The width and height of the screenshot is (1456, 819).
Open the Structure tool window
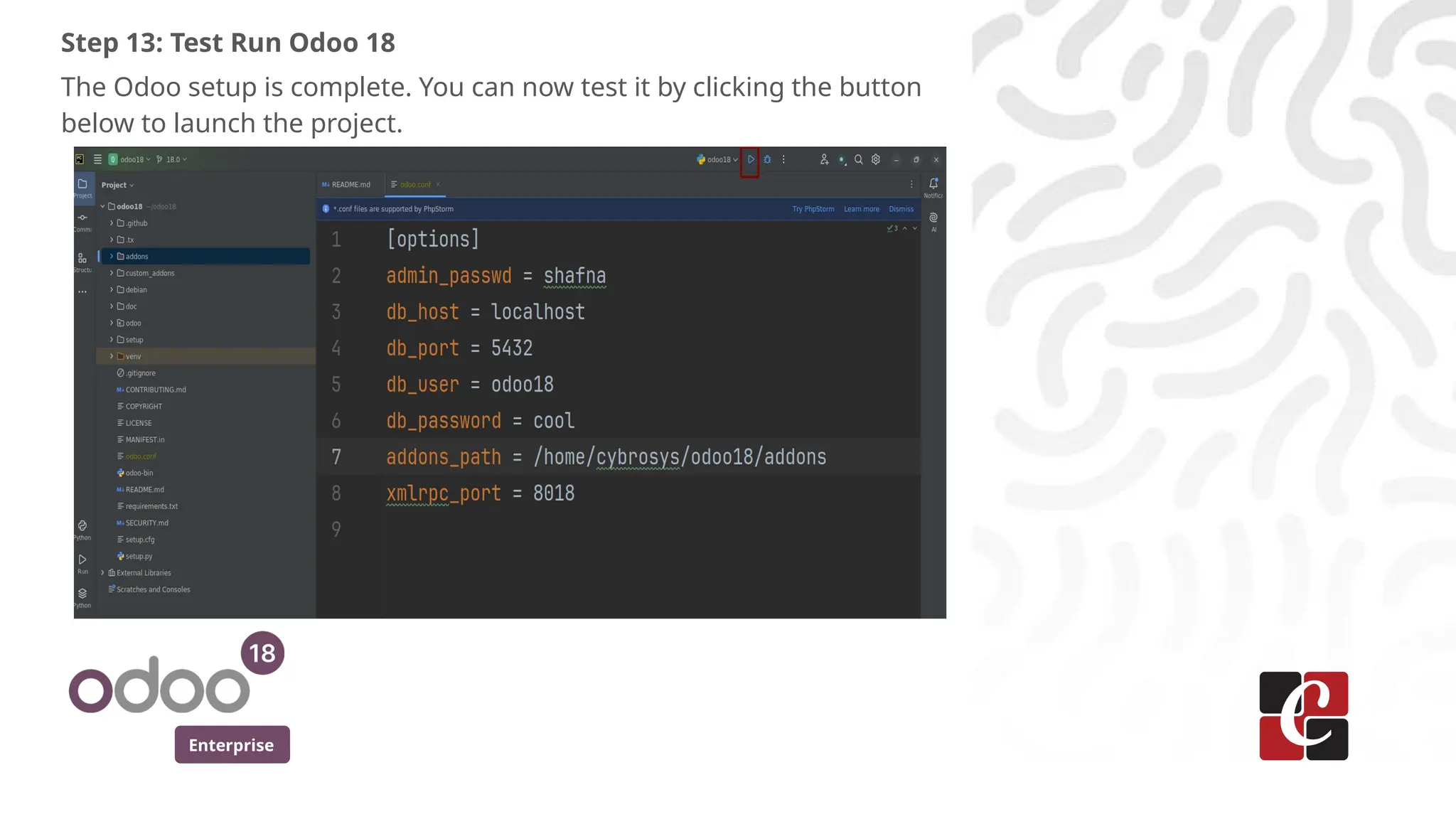pos(82,259)
